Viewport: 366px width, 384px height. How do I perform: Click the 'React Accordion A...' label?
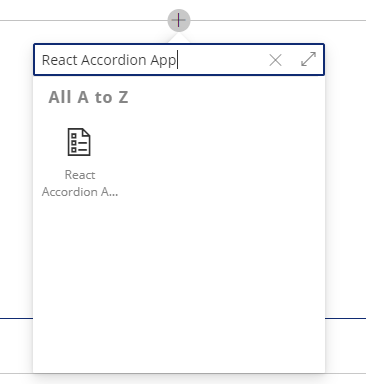click(x=80, y=183)
